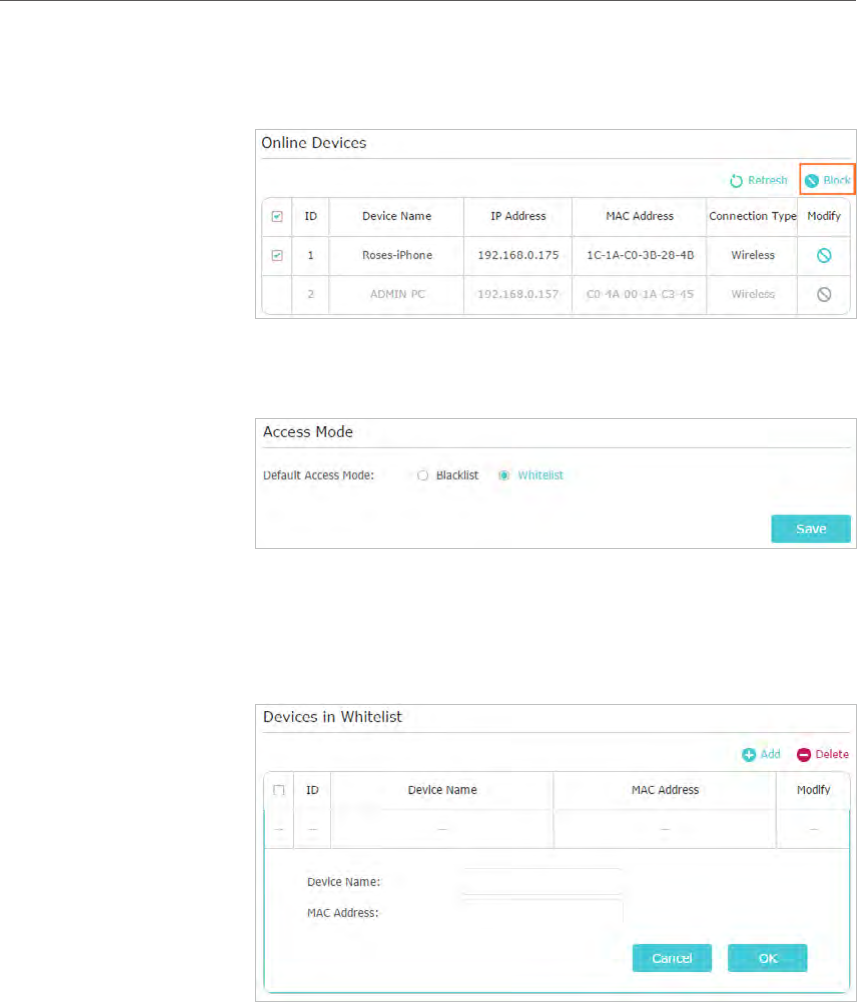Click the IP Address column header
The image size is (857, 1002).
coord(518,216)
